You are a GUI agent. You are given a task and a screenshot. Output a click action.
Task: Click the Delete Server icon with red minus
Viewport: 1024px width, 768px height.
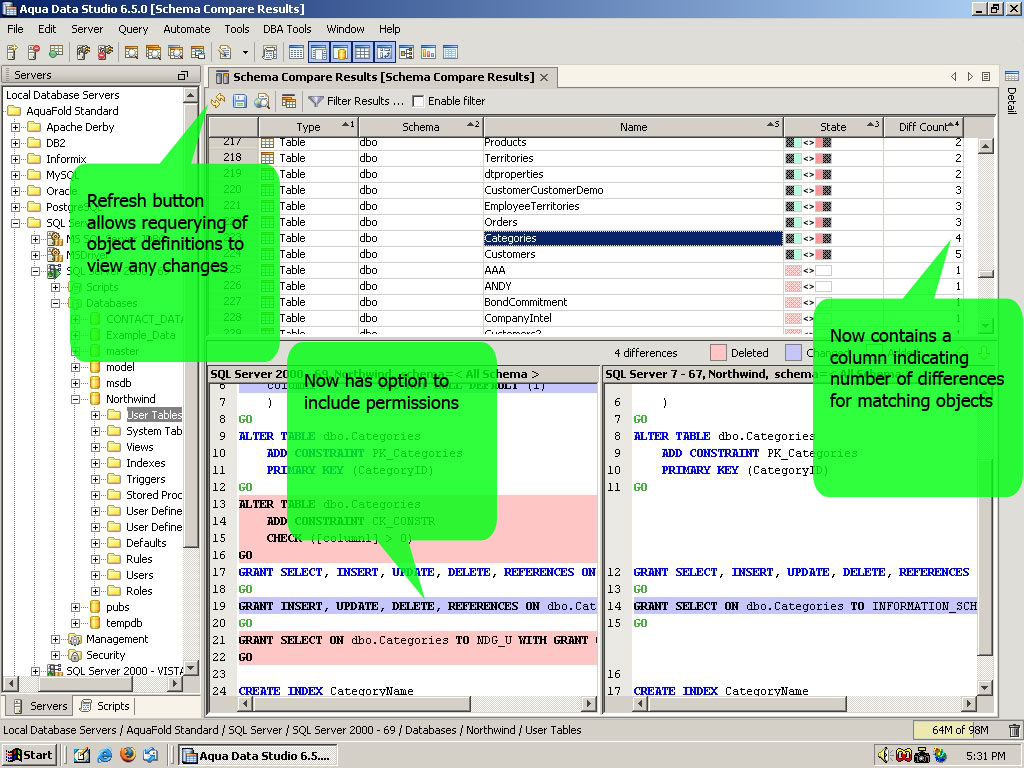tap(34, 52)
